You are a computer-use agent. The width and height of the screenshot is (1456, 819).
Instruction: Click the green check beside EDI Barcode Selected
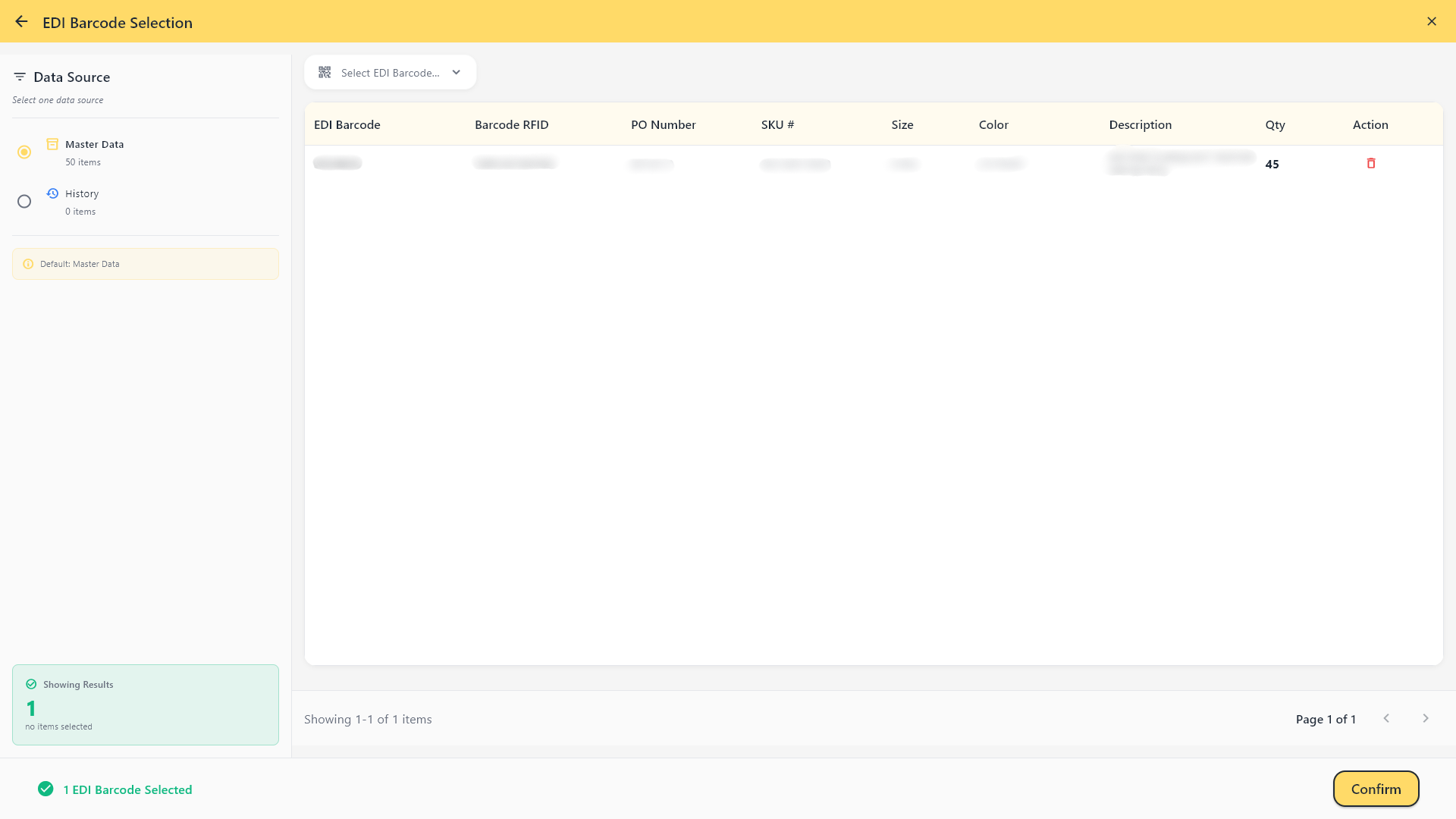pyautogui.click(x=45, y=789)
